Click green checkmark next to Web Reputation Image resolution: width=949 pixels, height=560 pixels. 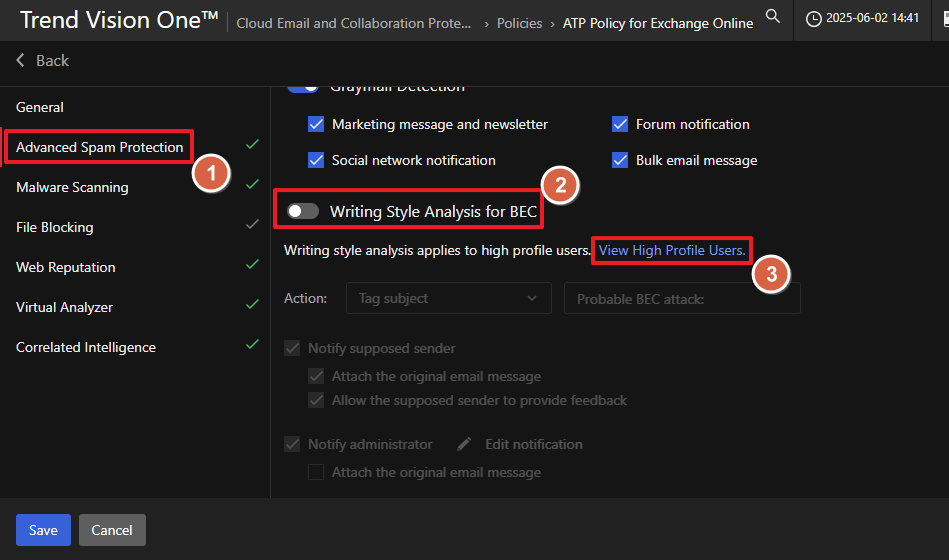252,265
